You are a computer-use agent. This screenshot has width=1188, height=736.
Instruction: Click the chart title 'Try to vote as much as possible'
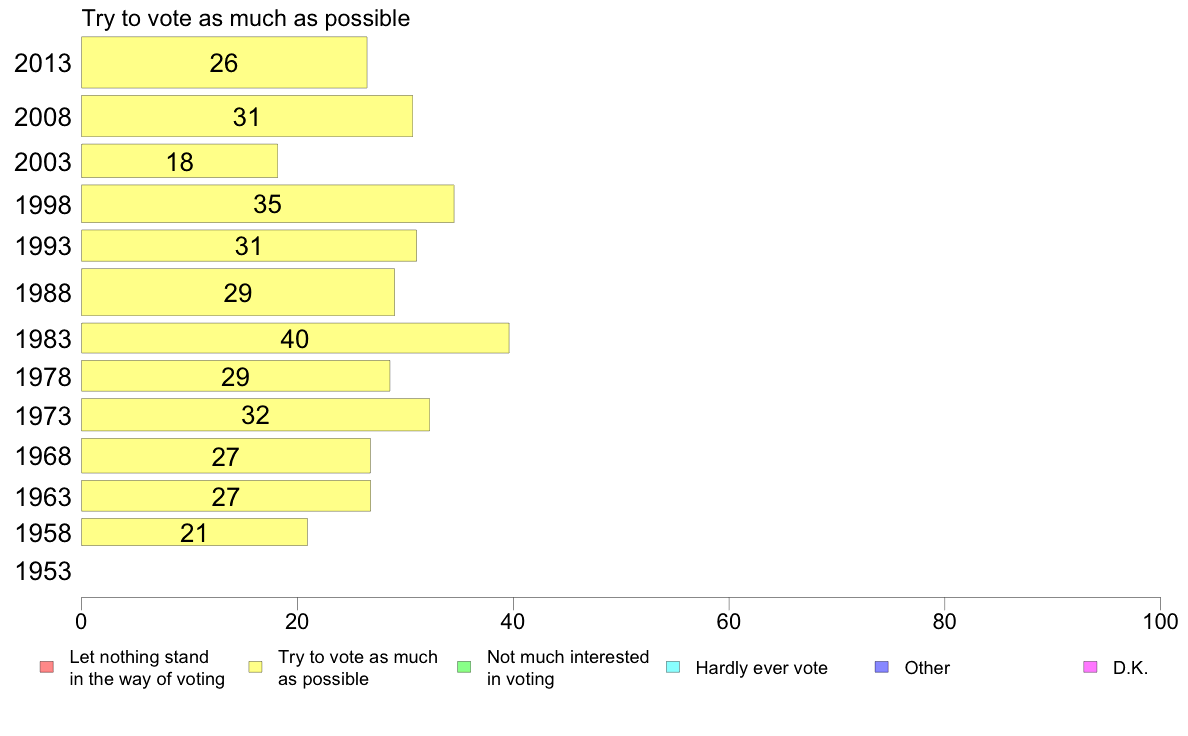coord(245,18)
